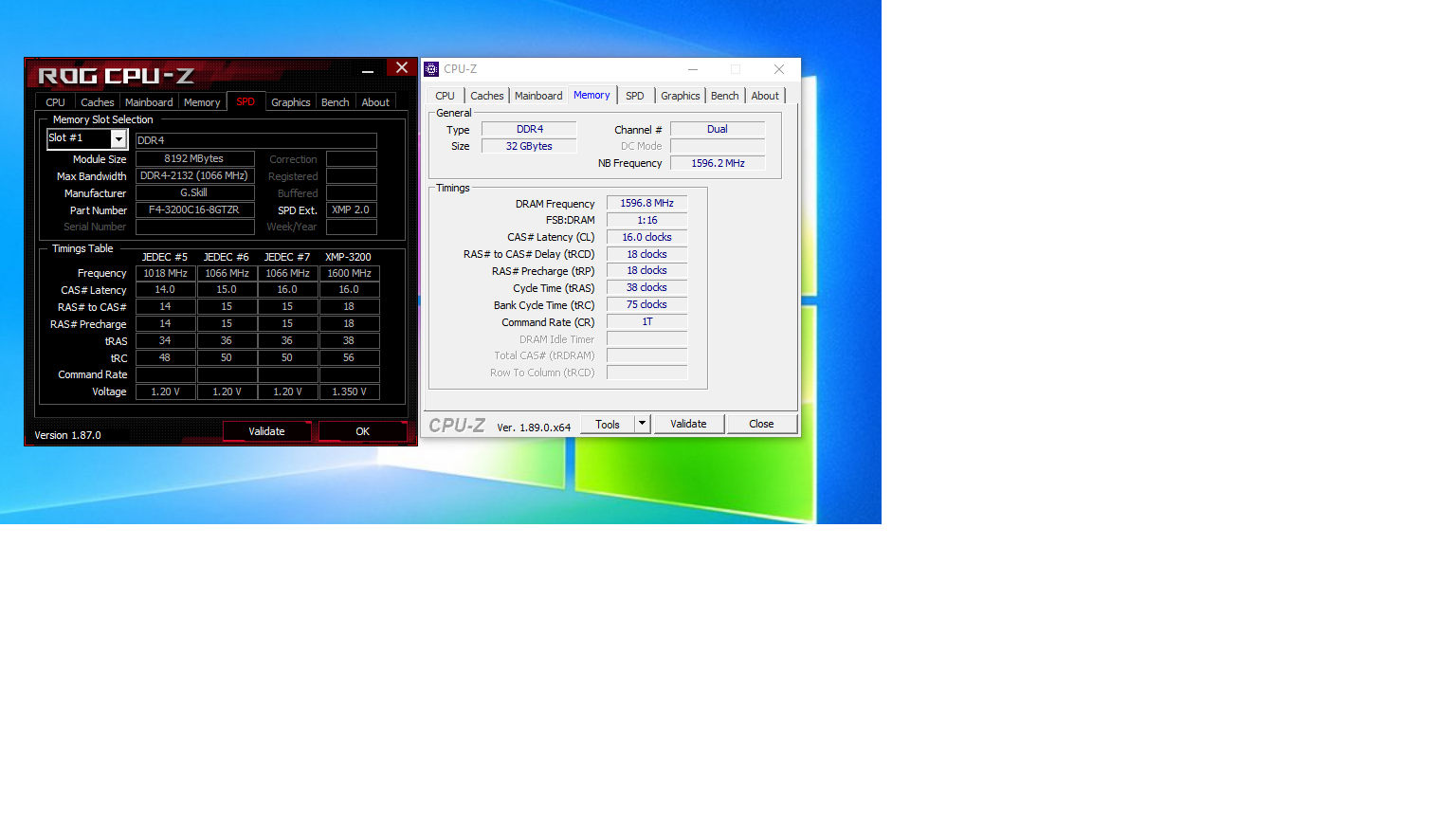The height and width of the screenshot is (819, 1456).
Task: Click the NB Frequency 1596.2 MHz value
Action: tap(718, 163)
